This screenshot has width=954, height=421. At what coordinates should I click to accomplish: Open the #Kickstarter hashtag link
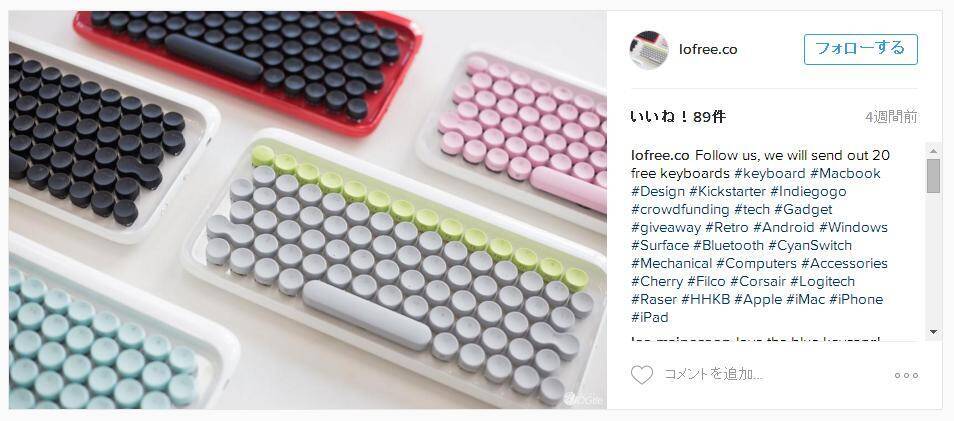(x=727, y=191)
